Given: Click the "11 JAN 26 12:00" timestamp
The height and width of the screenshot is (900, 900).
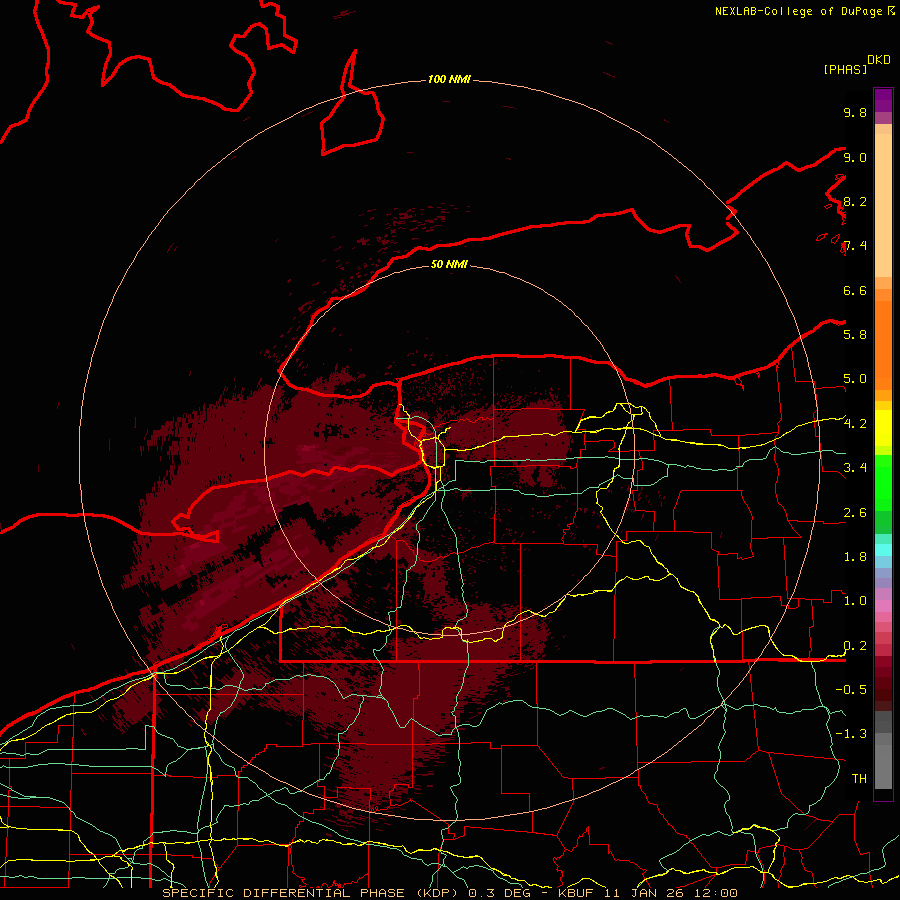Looking at the screenshot, I should (670, 893).
